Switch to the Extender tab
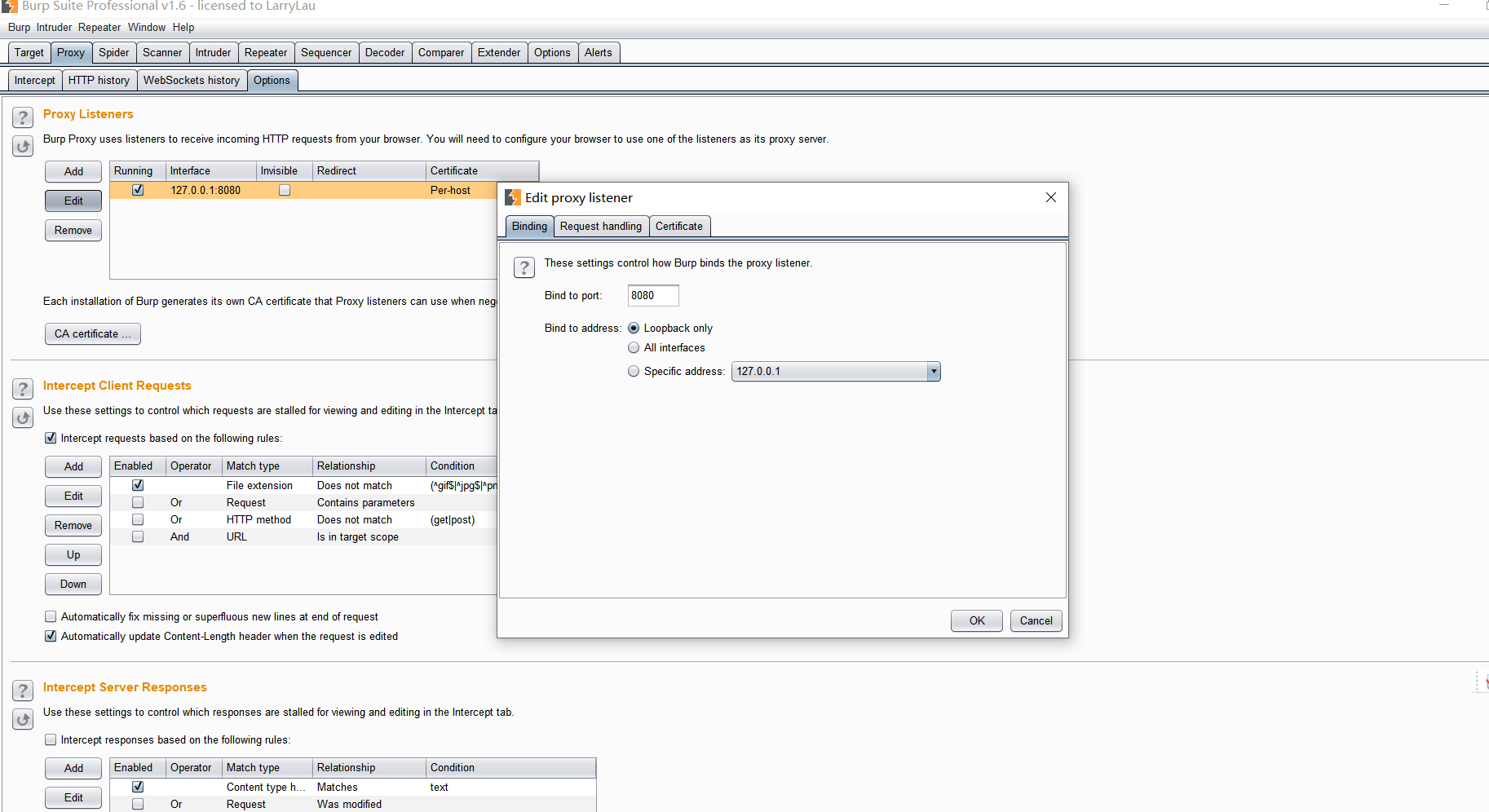1489x812 pixels. 499,52
